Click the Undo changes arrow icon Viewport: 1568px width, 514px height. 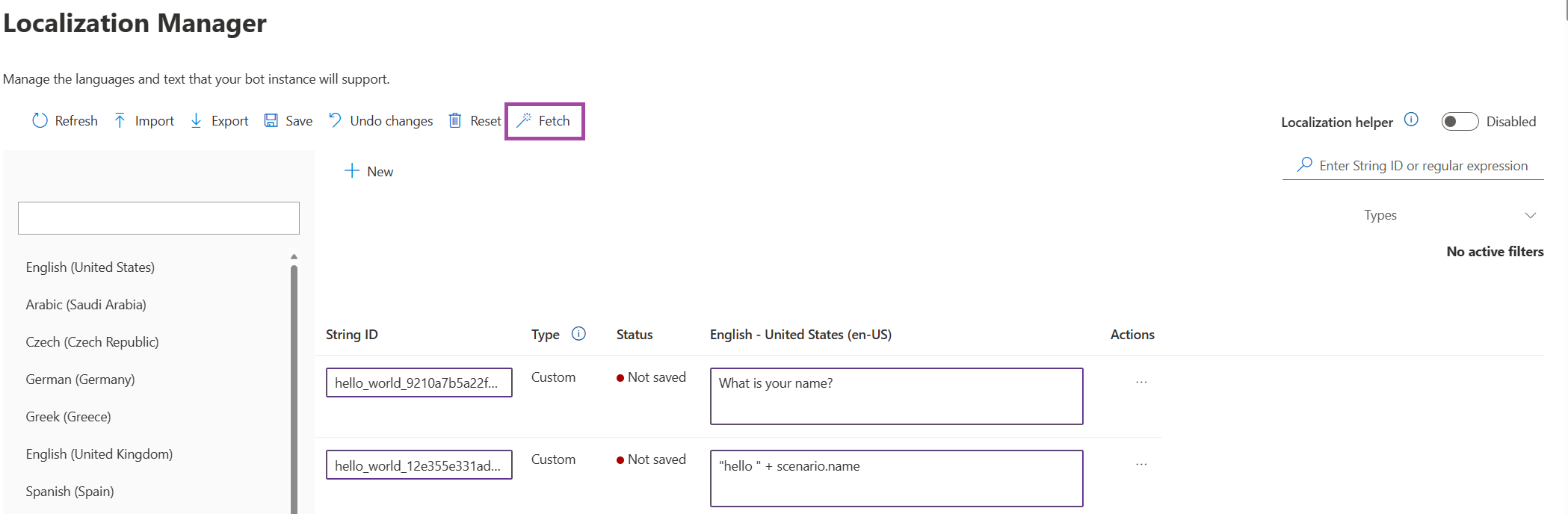(x=336, y=121)
